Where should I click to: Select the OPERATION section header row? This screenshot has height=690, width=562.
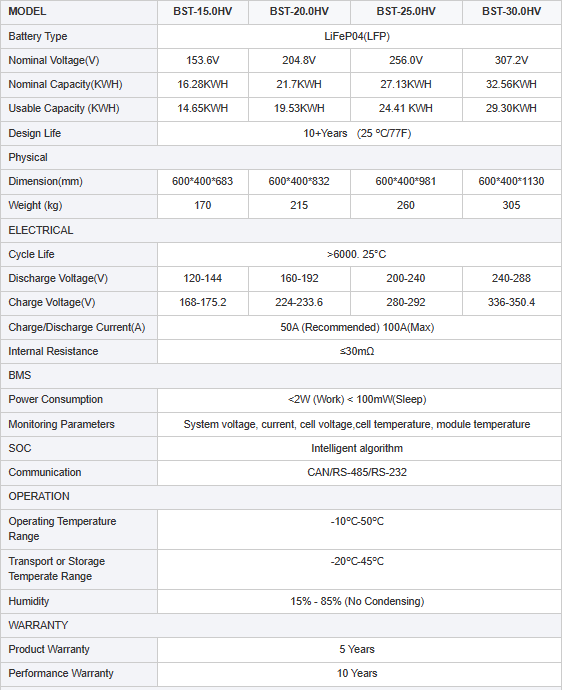point(281,496)
